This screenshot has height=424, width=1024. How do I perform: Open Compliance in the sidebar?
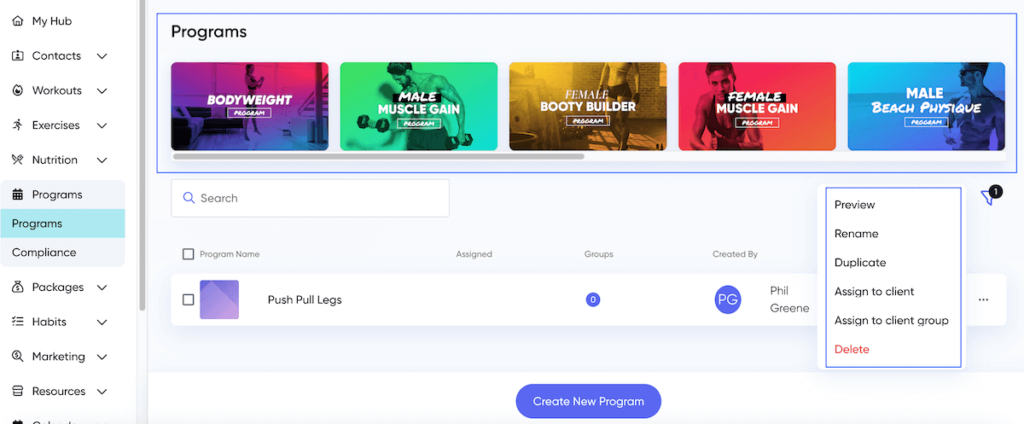pyautogui.click(x=44, y=253)
